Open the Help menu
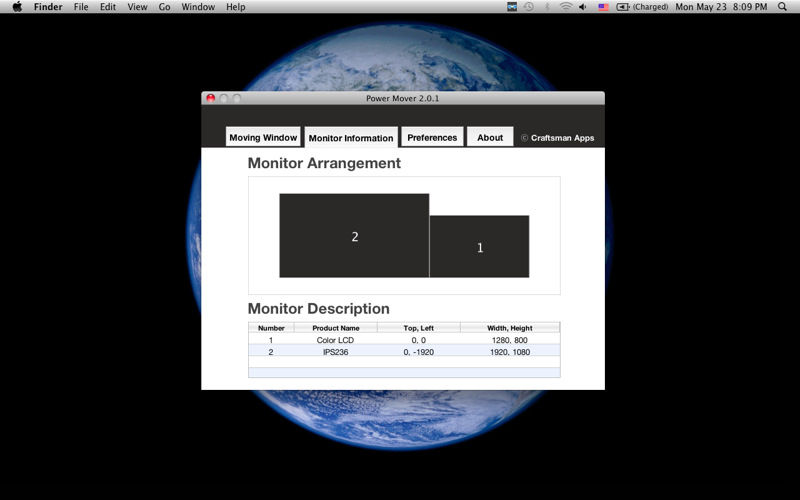Screen dimensions: 800x500 pyautogui.click(x=236, y=7)
